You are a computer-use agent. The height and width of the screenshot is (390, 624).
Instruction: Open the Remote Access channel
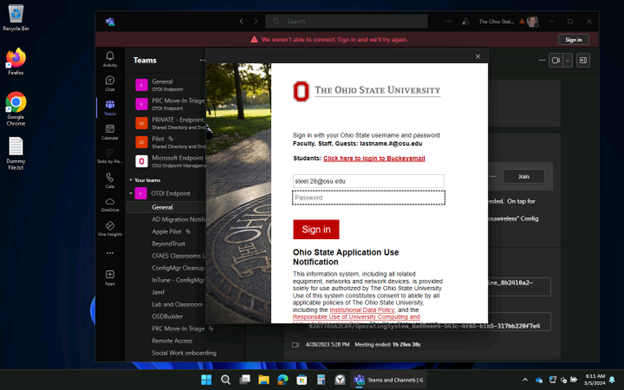(x=172, y=341)
